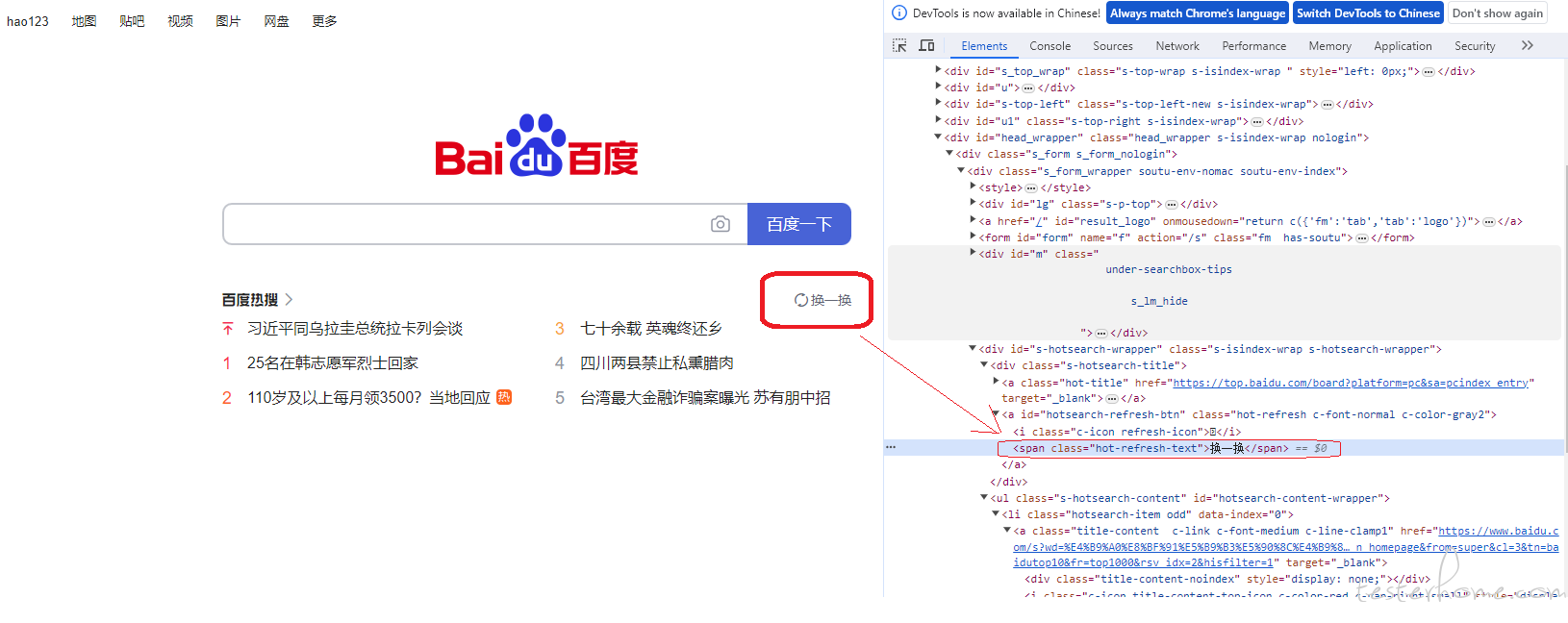
Task: Click the ellipsis badge in the div id="u" row
Action: click(x=1028, y=87)
